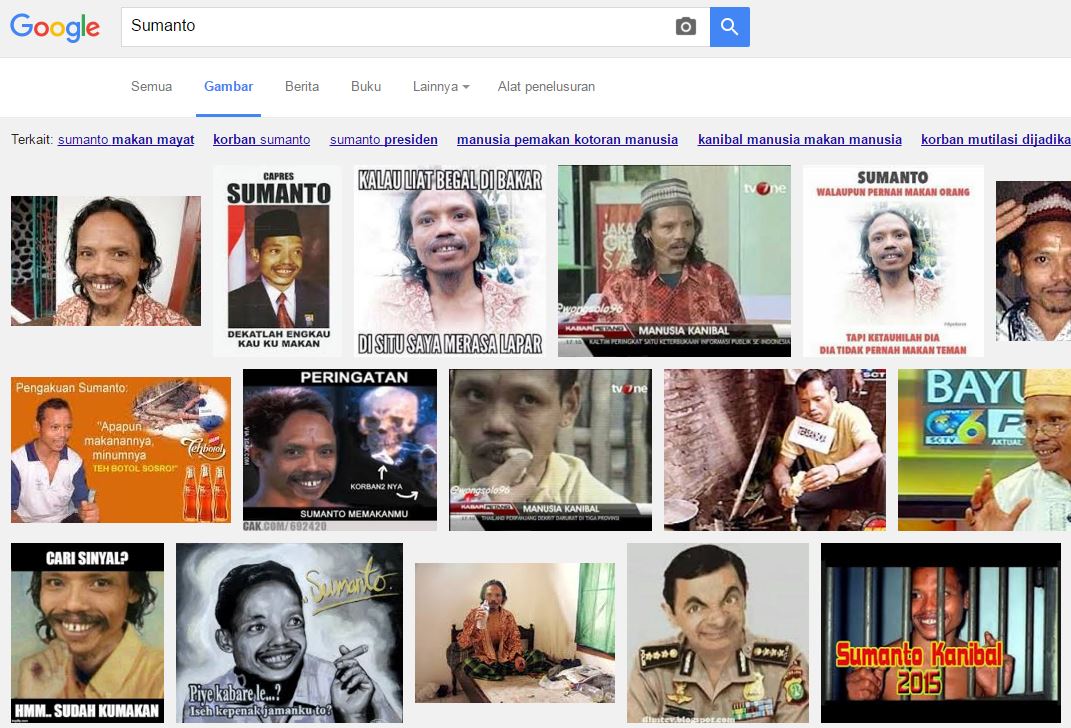Select the Gambar tab
This screenshot has width=1071, height=728.
click(x=228, y=87)
